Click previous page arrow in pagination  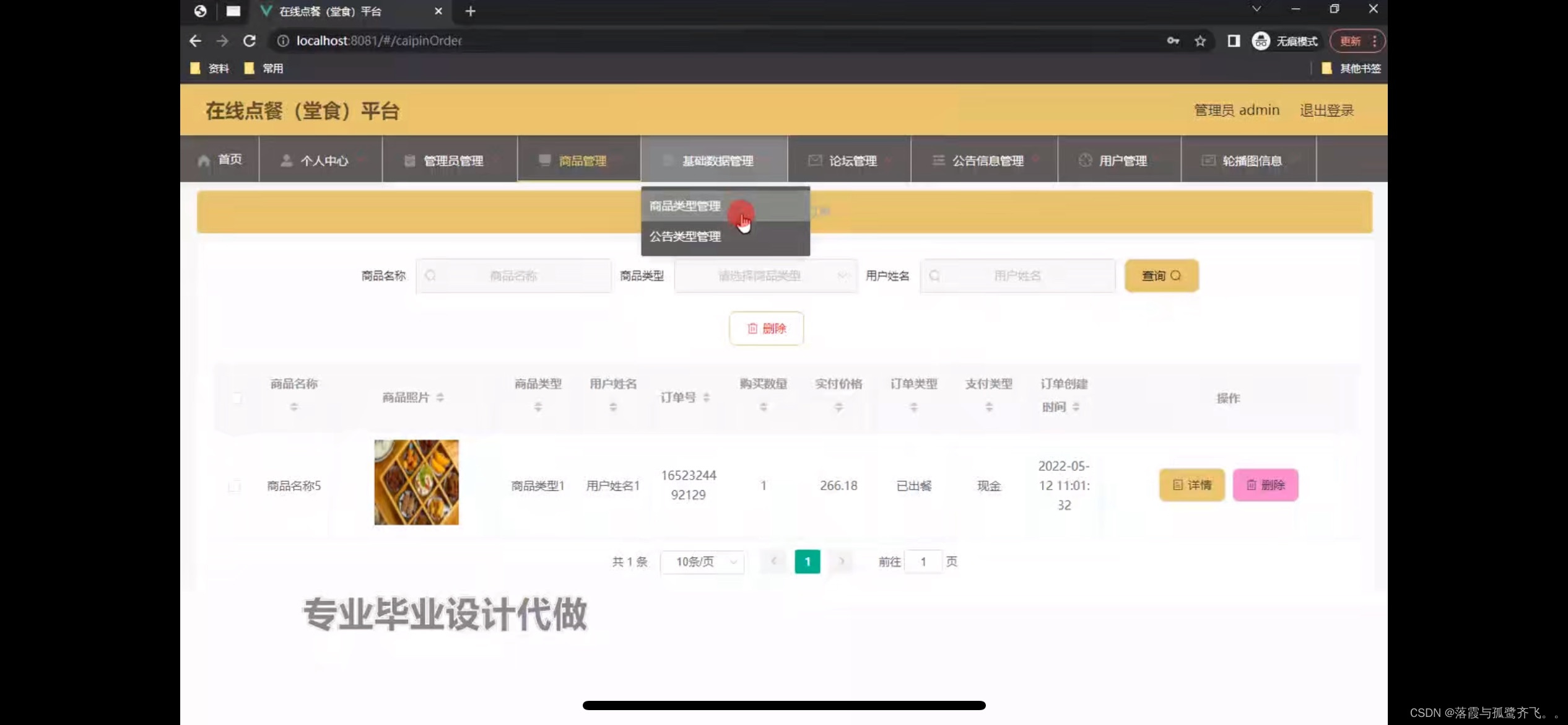773,561
